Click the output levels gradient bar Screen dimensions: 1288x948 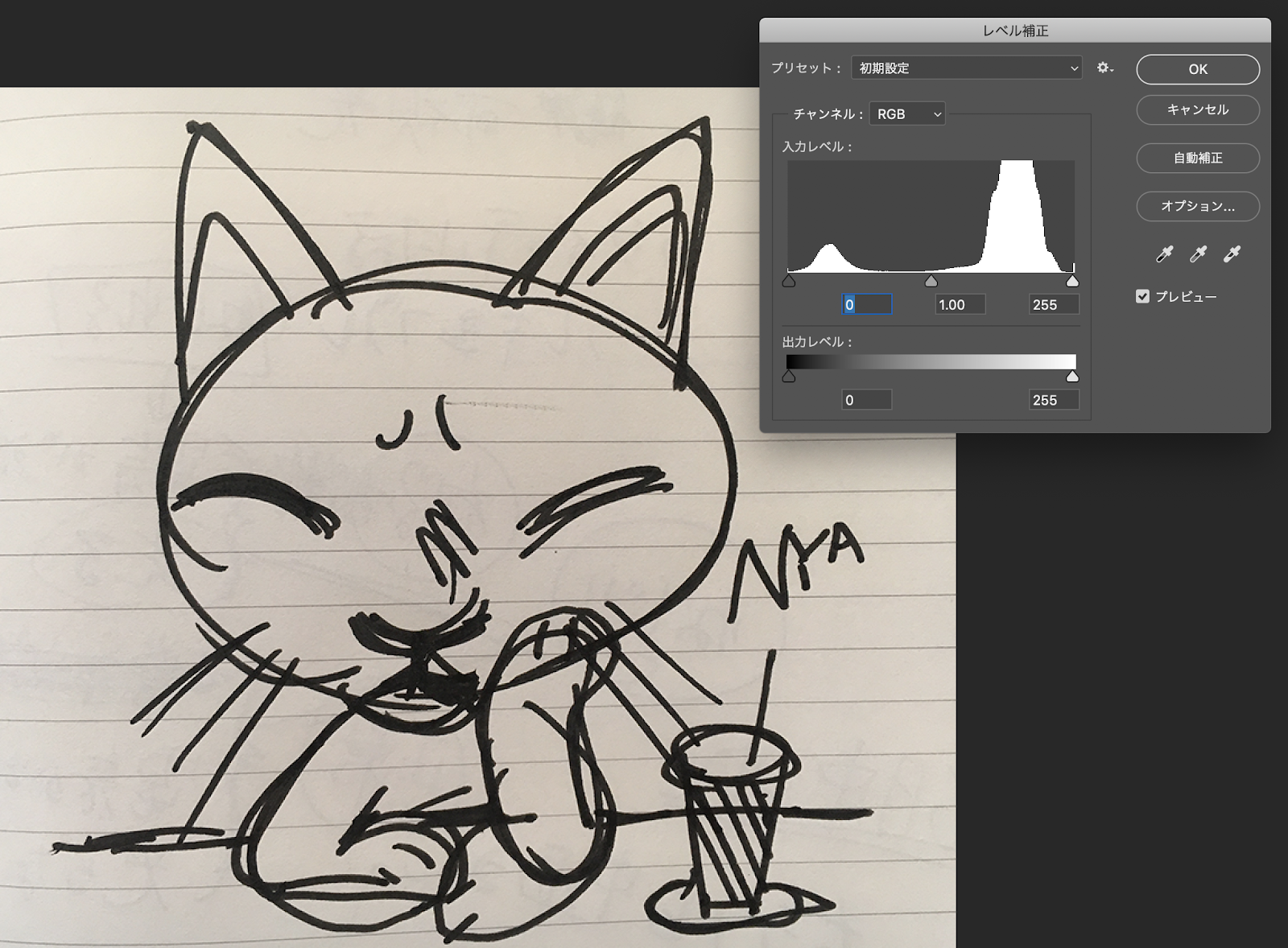point(931,362)
